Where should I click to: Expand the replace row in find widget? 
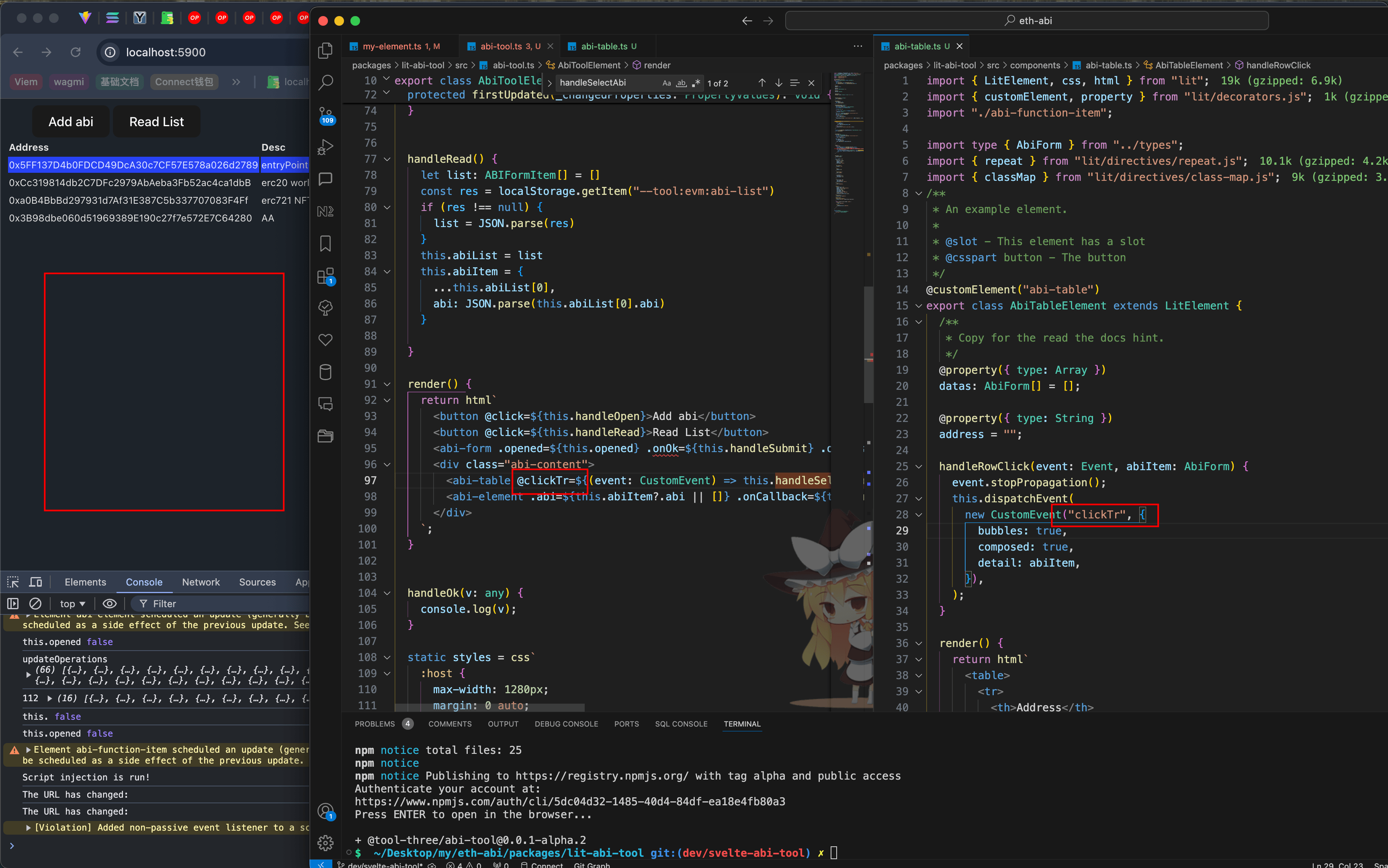[549, 83]
